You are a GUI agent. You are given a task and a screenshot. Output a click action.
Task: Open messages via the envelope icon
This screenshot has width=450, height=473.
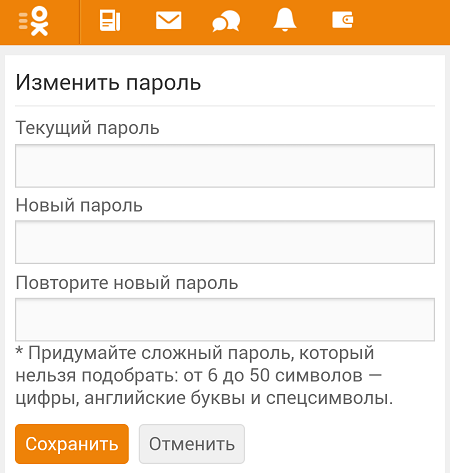tap(169, 20)
